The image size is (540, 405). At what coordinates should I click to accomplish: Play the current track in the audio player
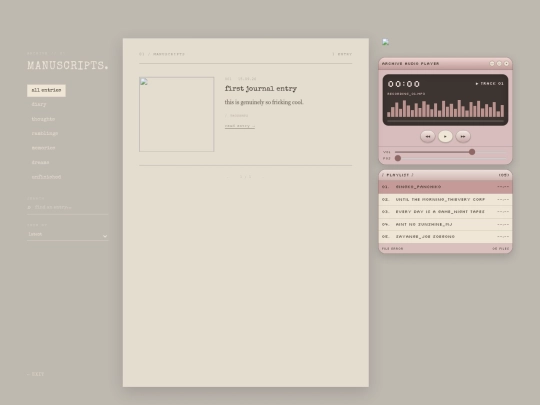pyautogui.click(x=445, y=136)
